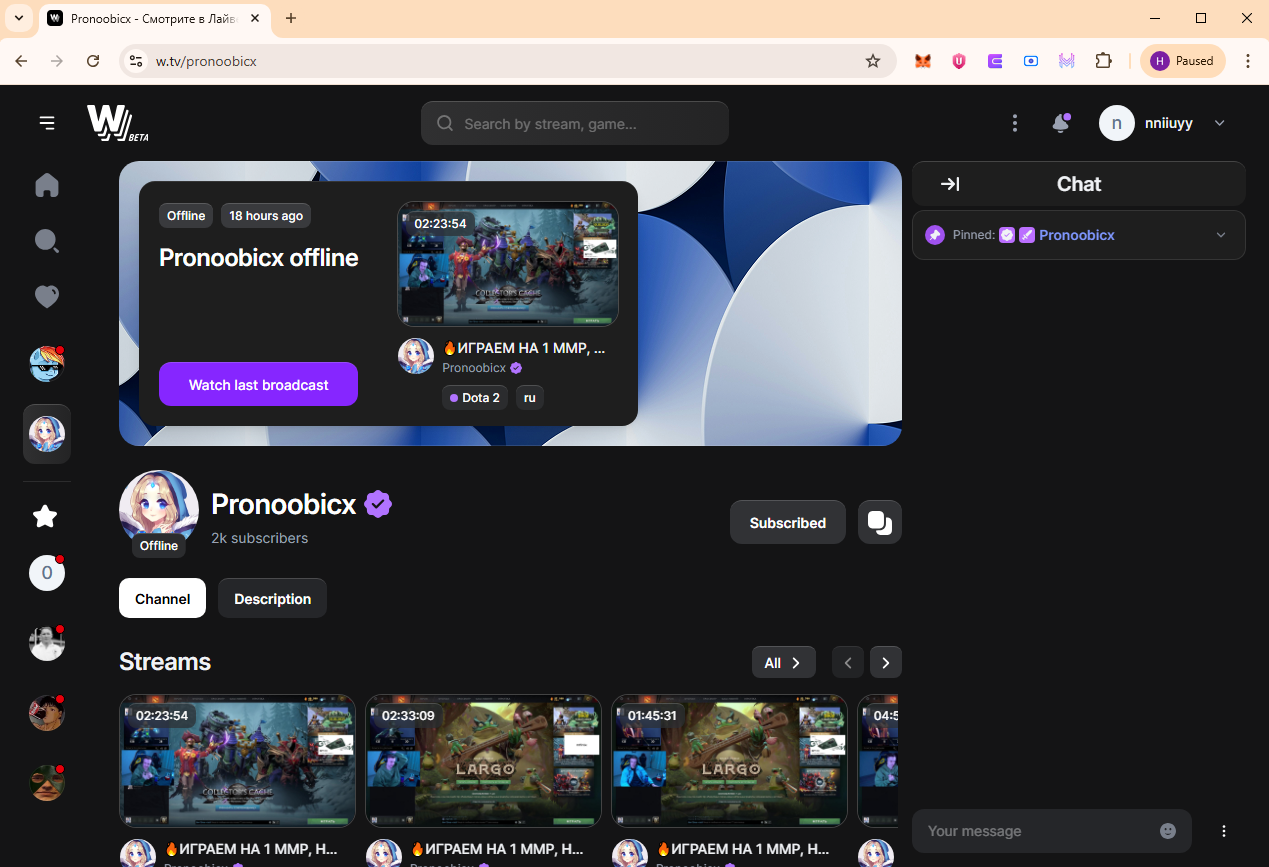
Task: Open site information icon in address bar
Action: (137, 61)
